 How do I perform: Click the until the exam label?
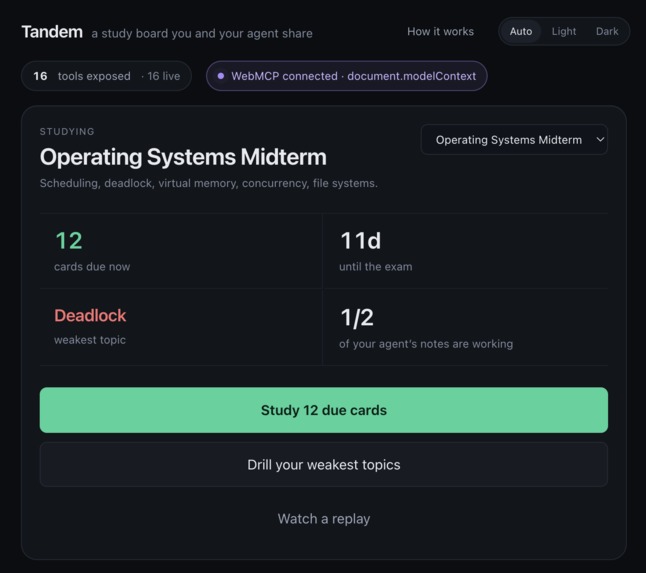[x=376, y=267]
